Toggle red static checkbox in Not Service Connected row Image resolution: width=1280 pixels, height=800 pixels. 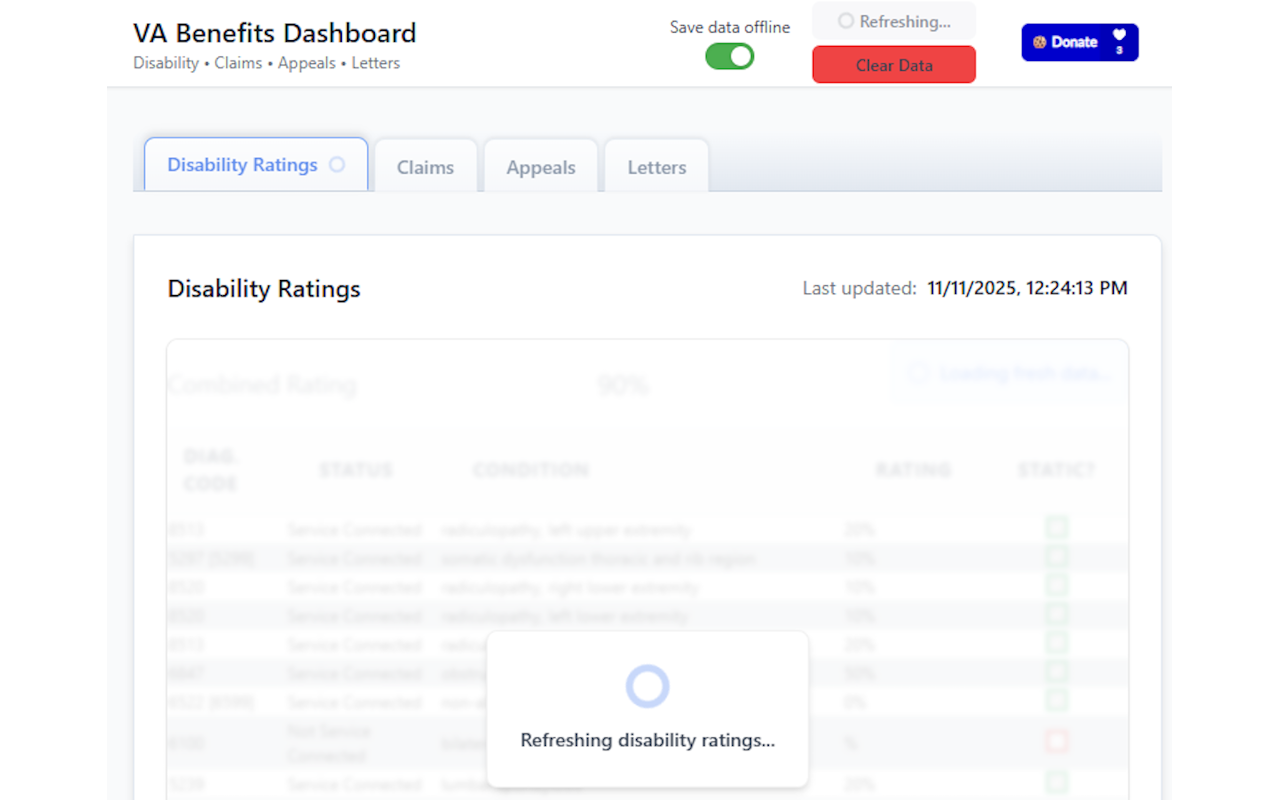pos(1057,742)
